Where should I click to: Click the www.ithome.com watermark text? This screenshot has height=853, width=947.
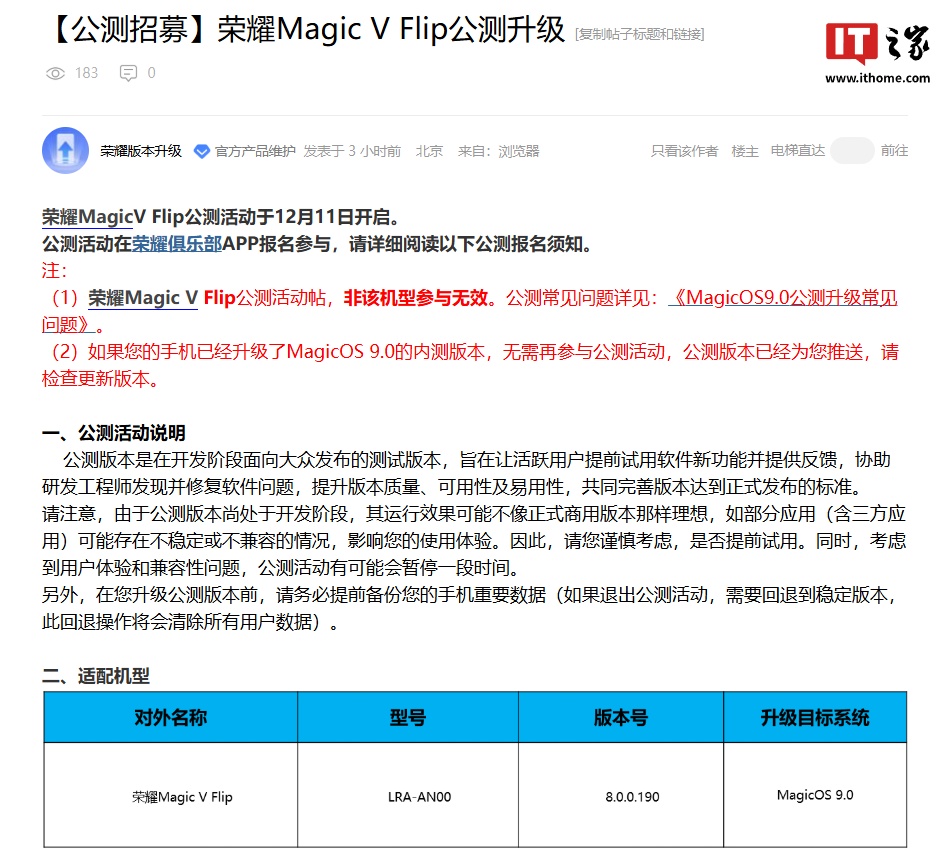(877, 78)
